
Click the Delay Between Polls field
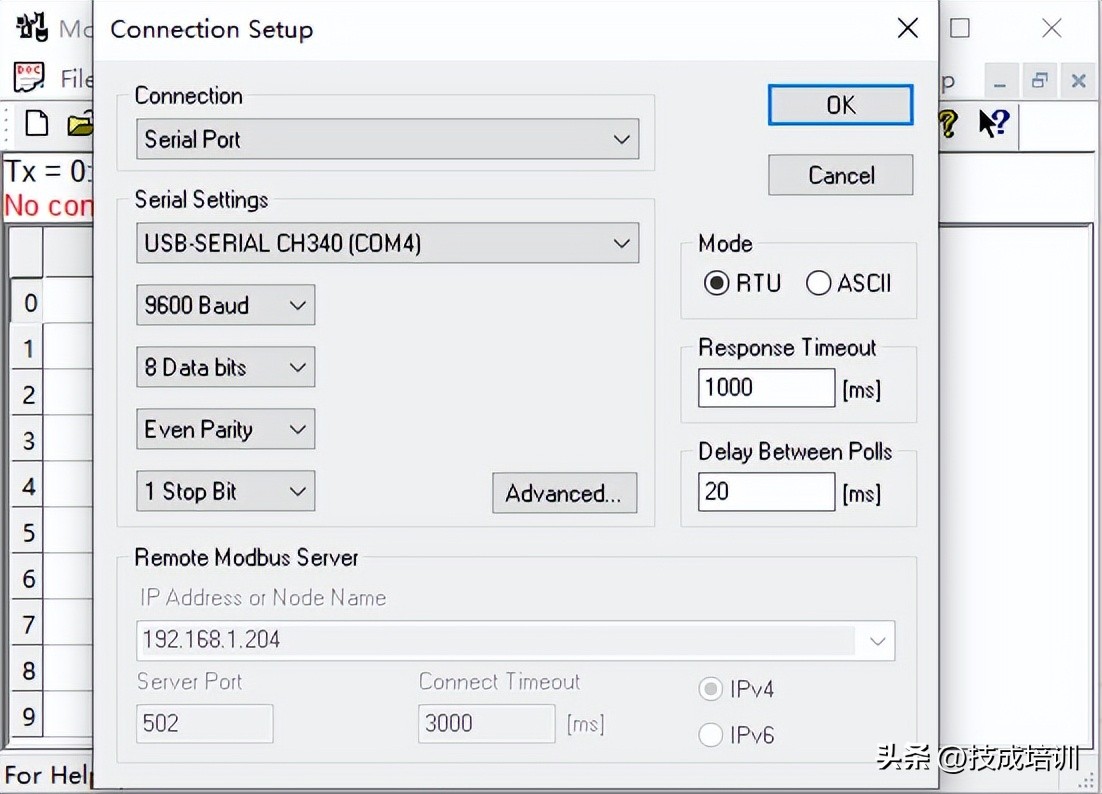point(766,491)
